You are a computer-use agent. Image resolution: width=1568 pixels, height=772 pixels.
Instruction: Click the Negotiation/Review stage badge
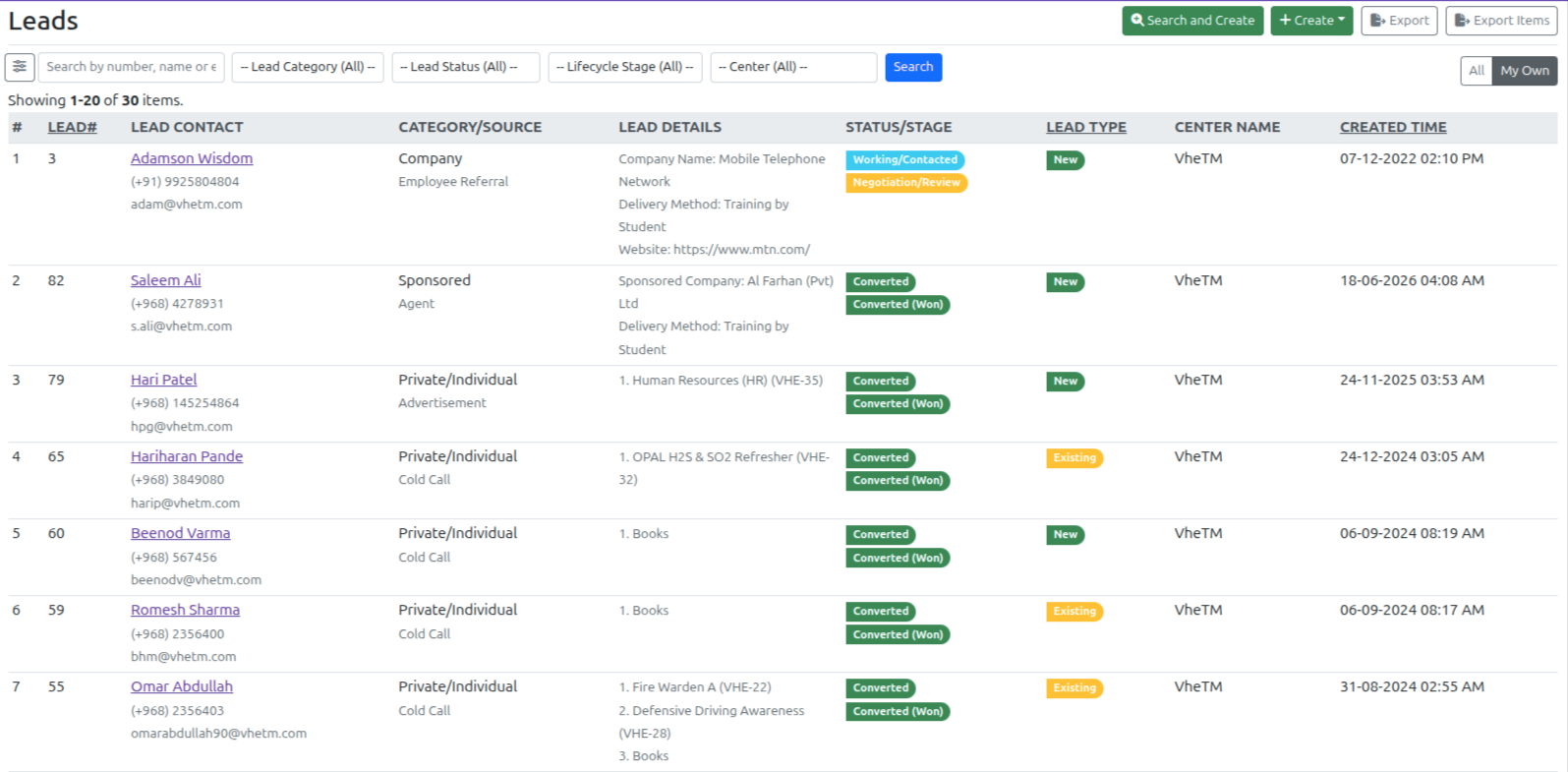pyautogui.click(x=906, y=183)
